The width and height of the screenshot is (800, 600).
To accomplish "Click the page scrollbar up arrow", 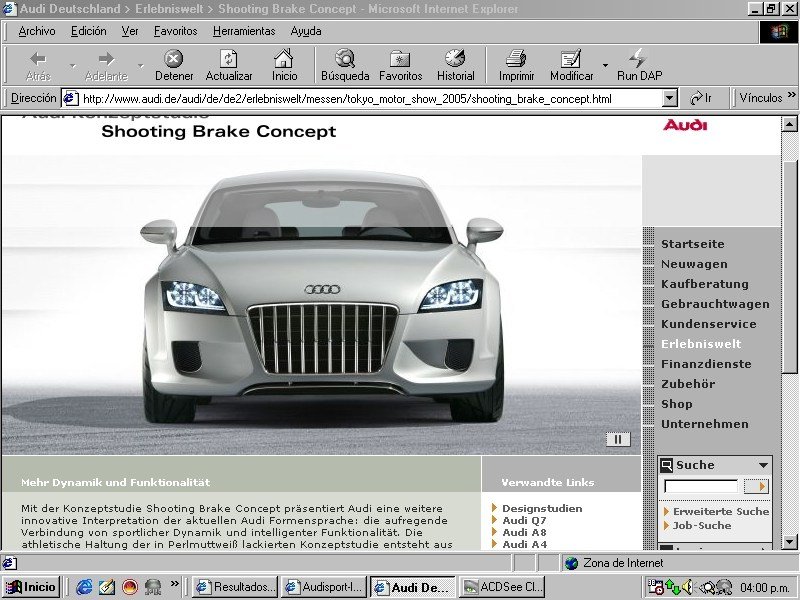I will 789,124.
